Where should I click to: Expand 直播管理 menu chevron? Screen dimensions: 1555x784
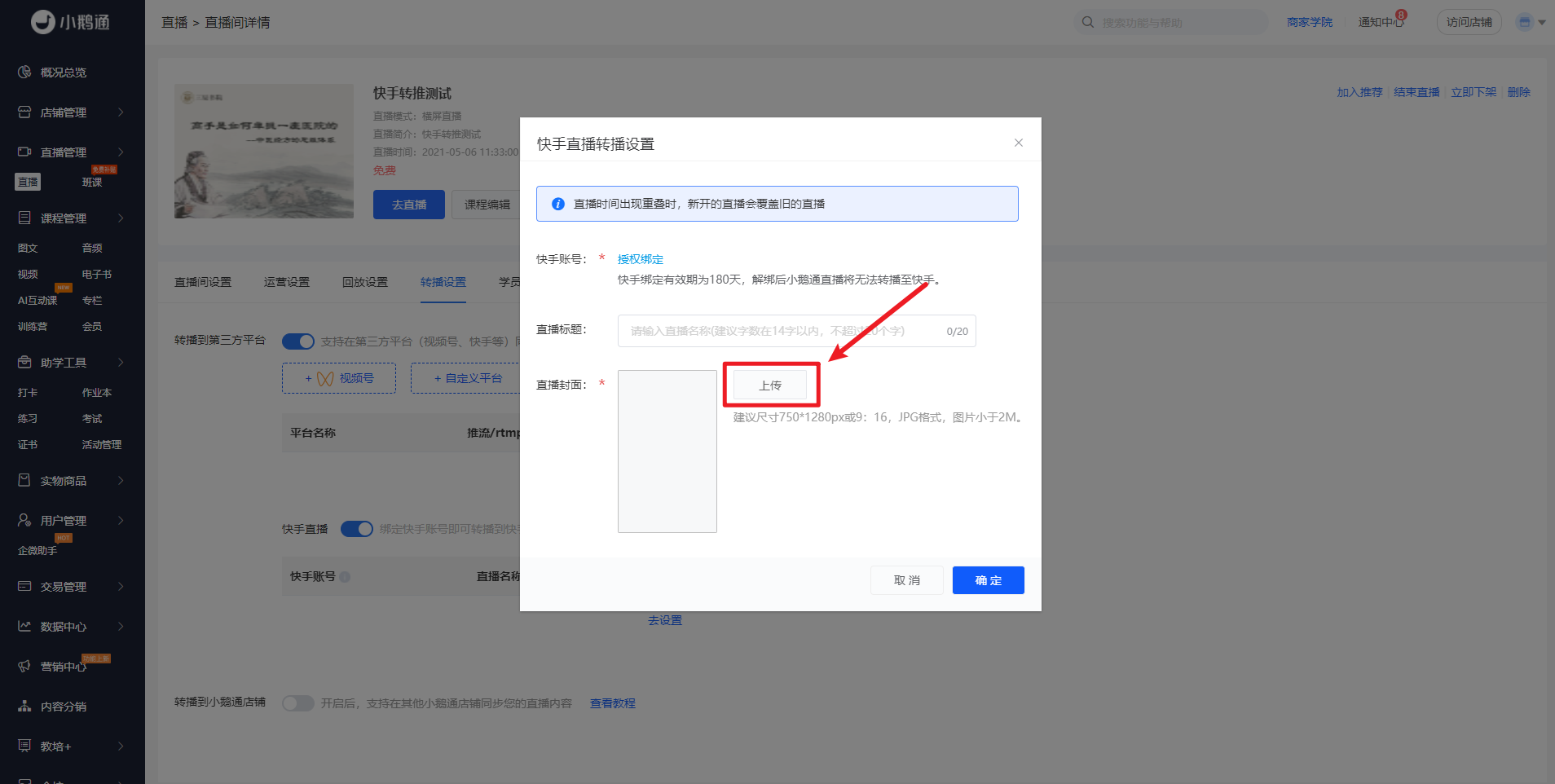coord(121,152)
